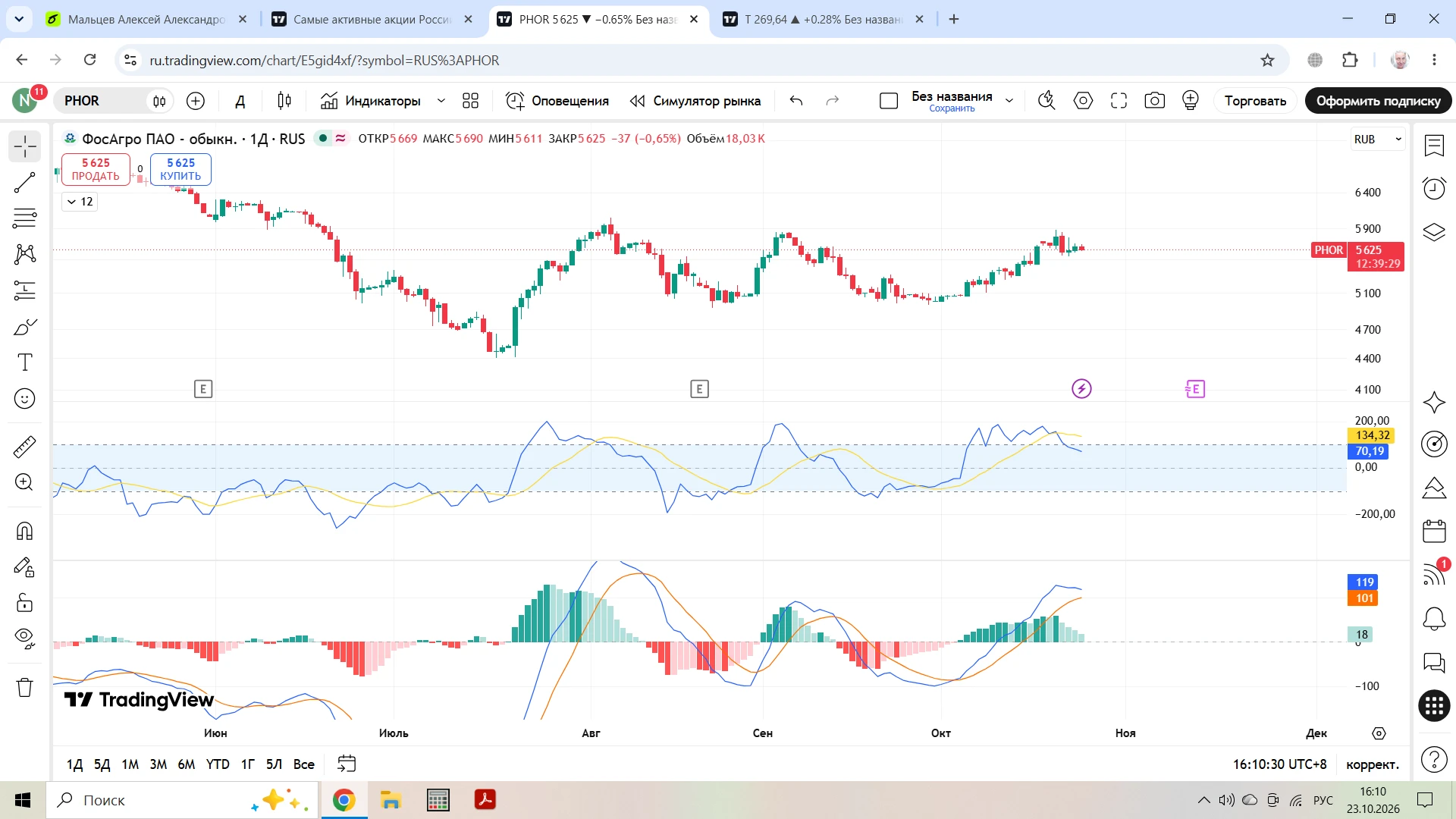Select the YTD time range
This screenshot has width=1456, height=819.
[218, 764]
